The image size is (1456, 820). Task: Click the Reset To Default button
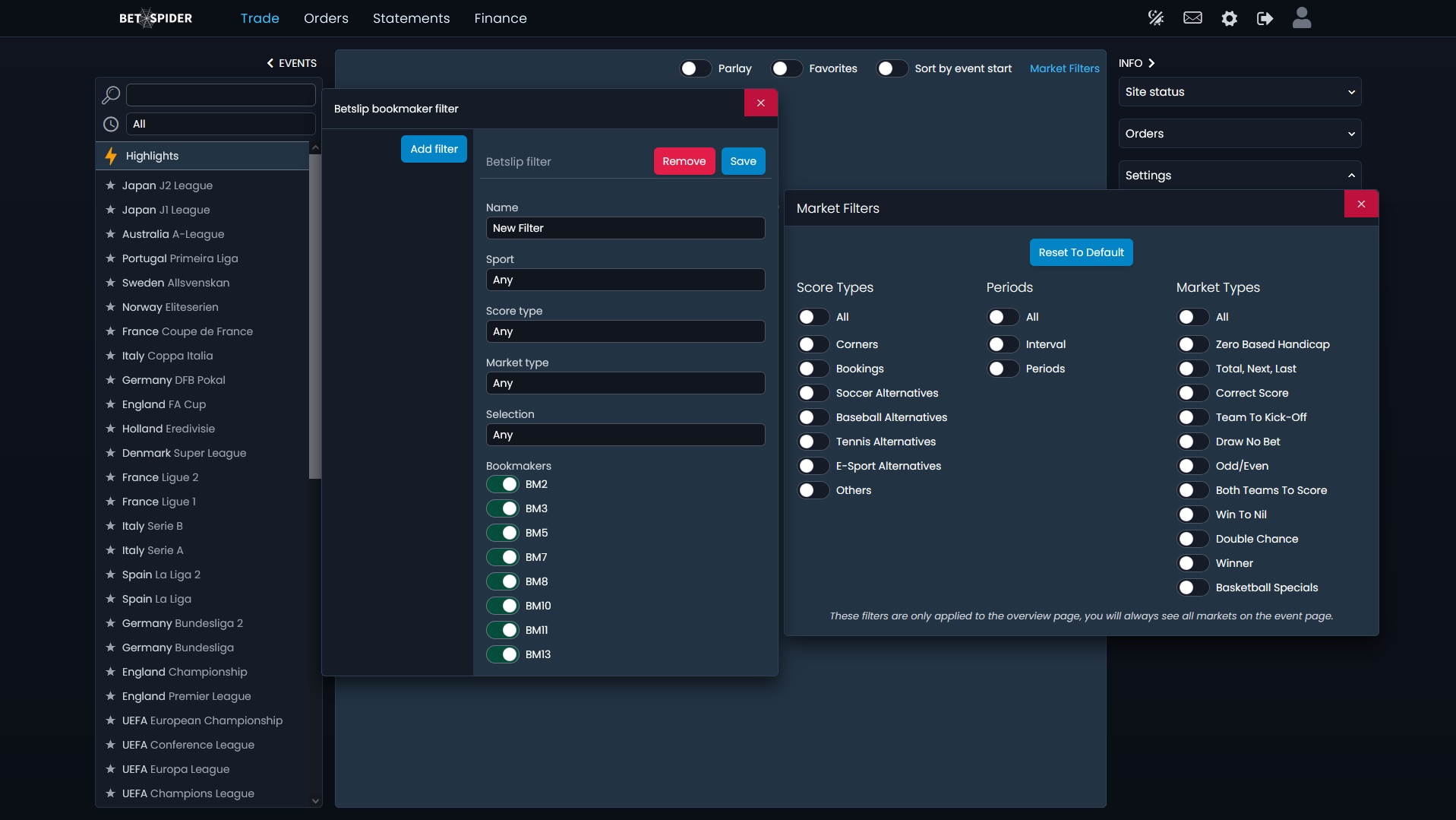(x=1080, y=252)
